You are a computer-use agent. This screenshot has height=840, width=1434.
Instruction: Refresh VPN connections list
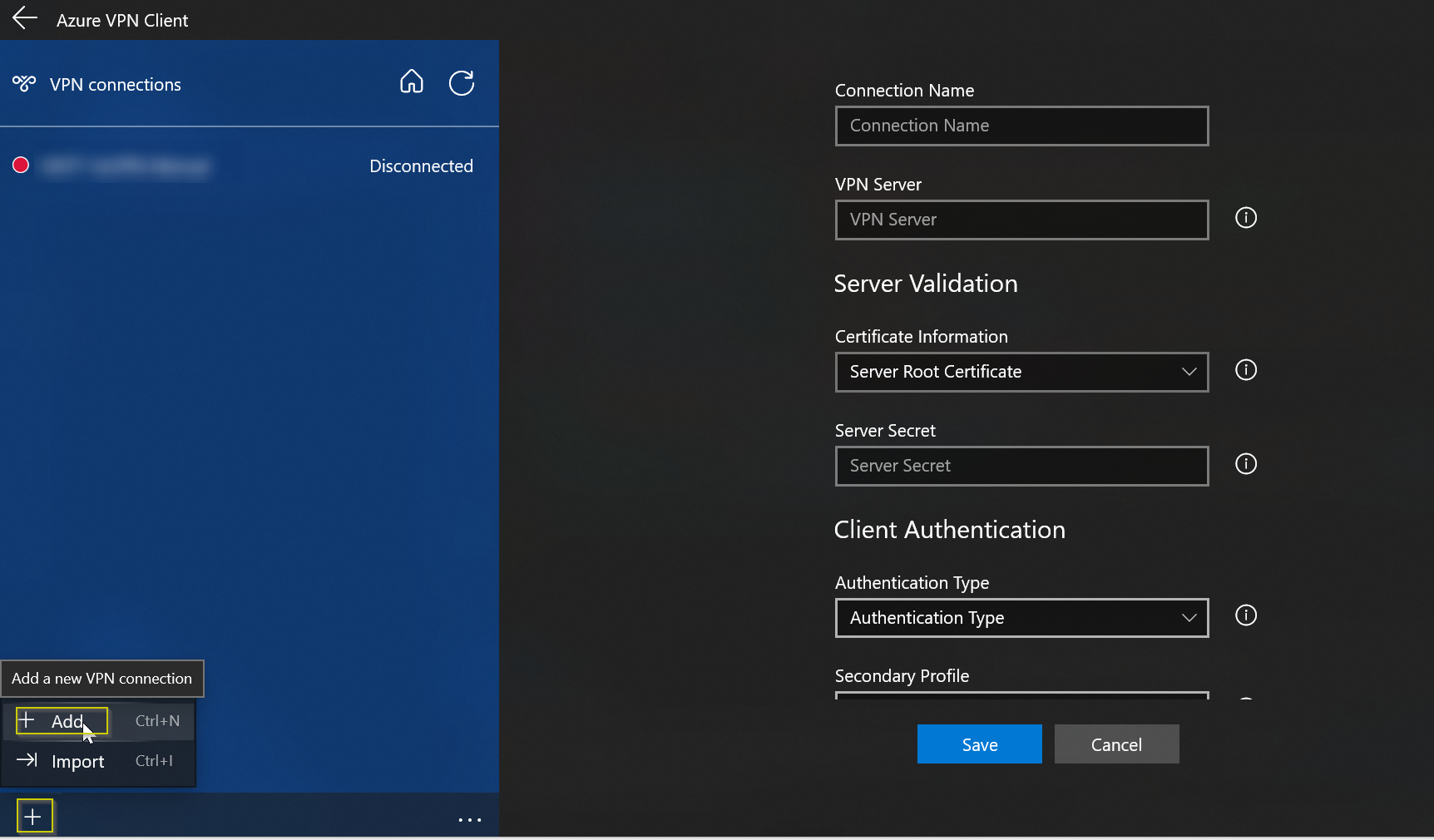pos(462,82)
